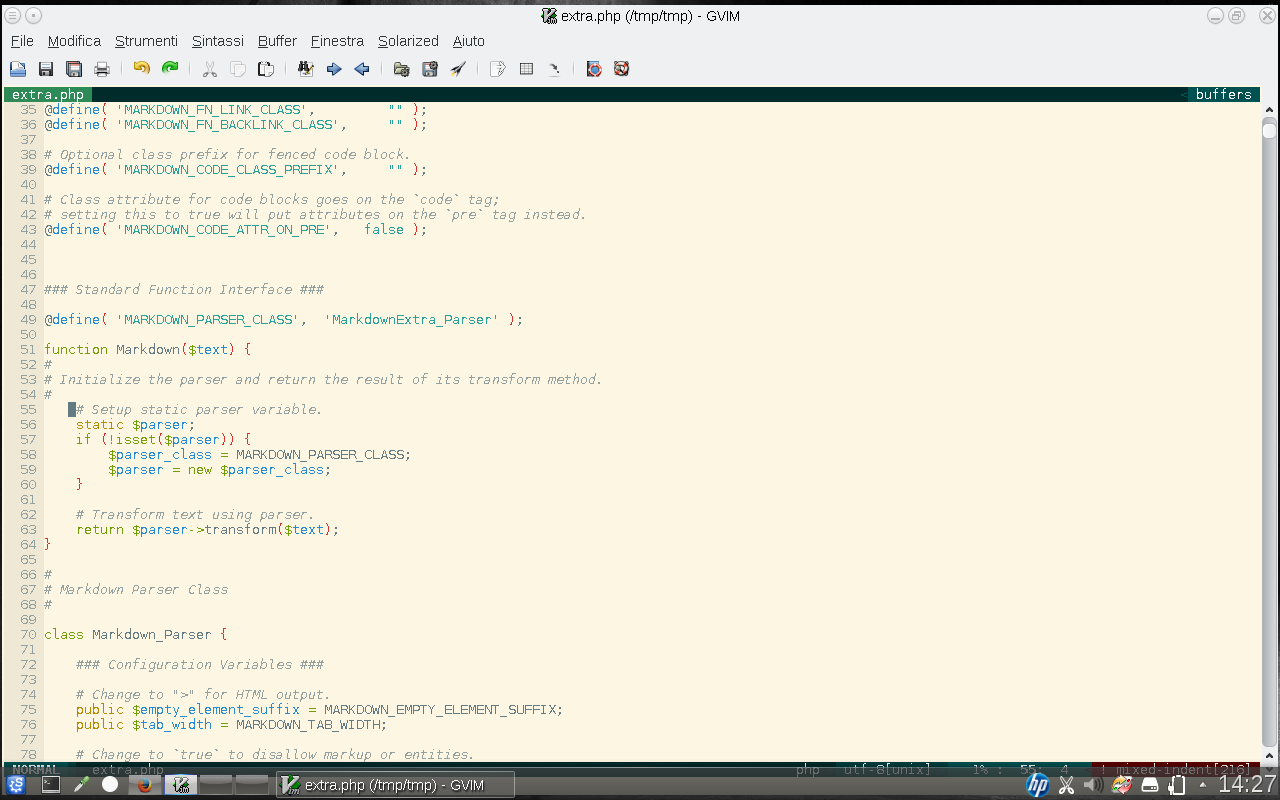Click '### Standard Function Interface ###' comment
The height and width of the screenshot is (800, 1280).
183,290
